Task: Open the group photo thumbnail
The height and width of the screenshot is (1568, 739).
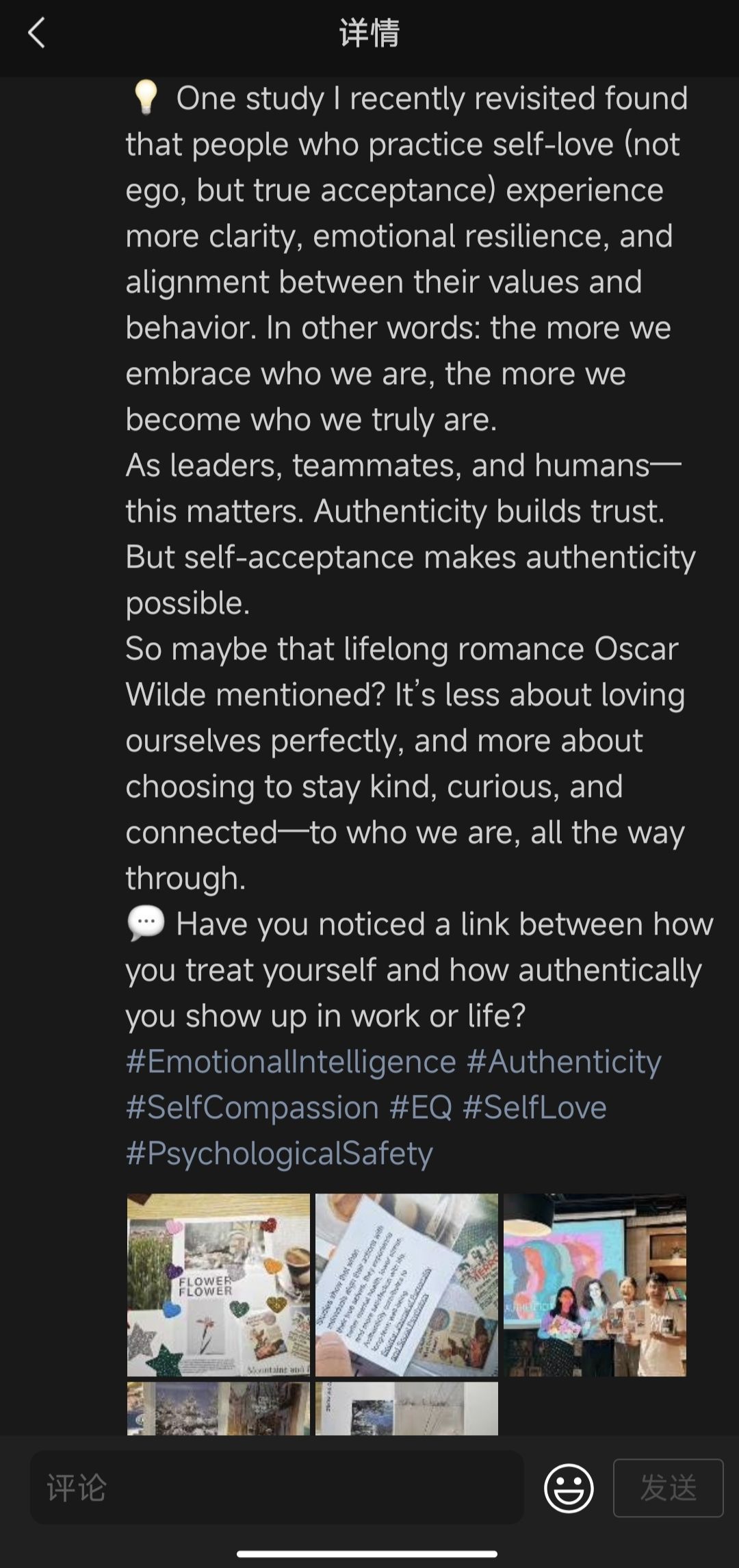Action: pos(595,1285)
